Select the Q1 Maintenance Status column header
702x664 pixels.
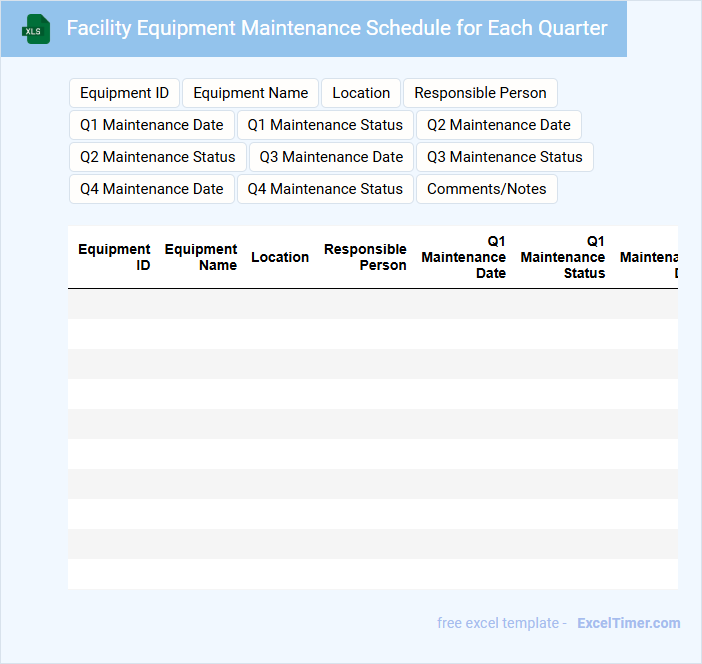(563, 257)
